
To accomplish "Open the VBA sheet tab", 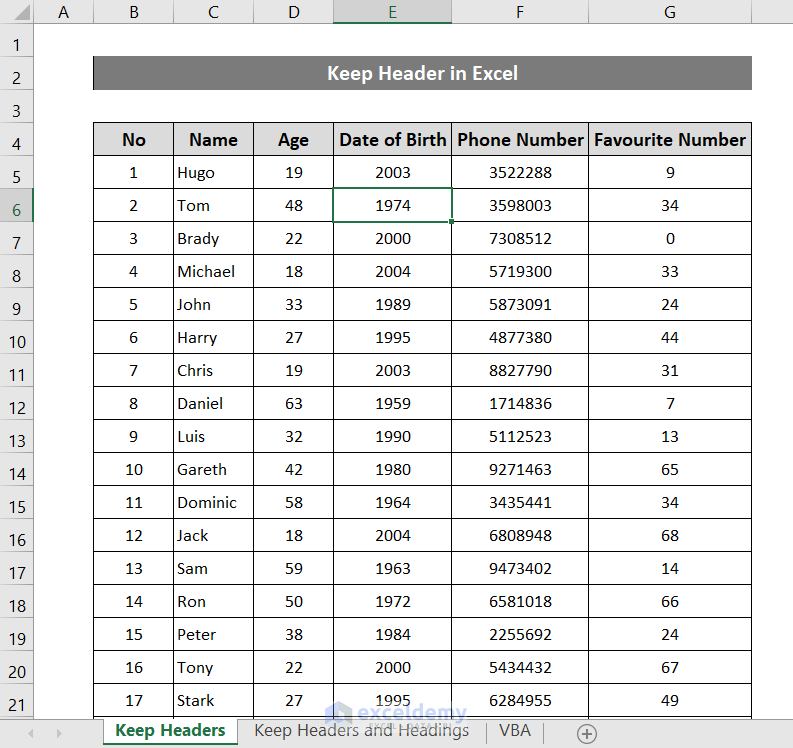I will pyautogui.click(x=515, y=731).
